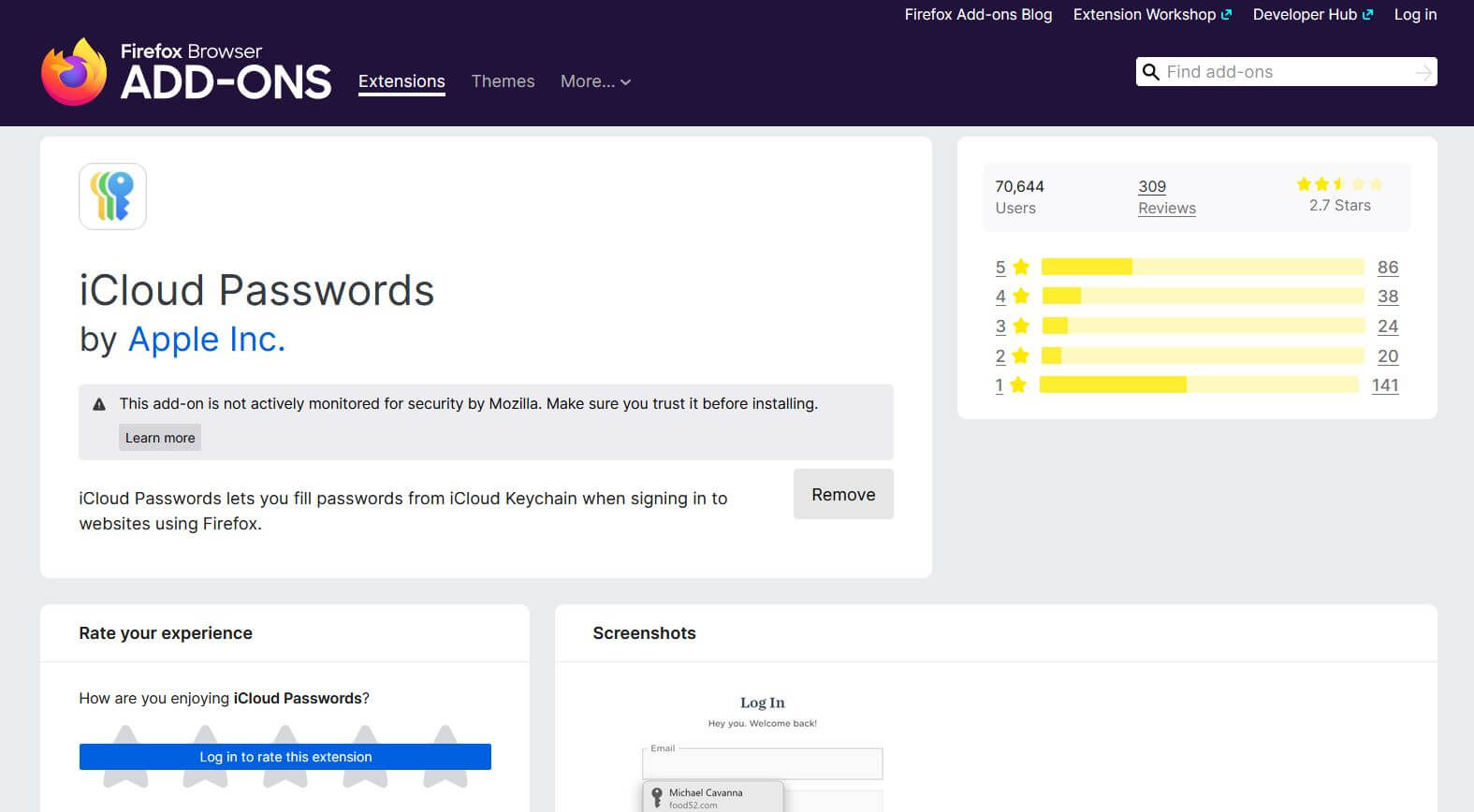Click the 2.7 star rating icons
This screenshot has width=1474, height=812.
pos(1339,184)
